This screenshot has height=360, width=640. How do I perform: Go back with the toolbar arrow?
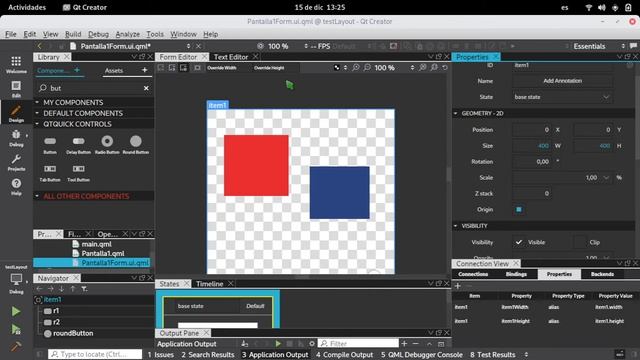40,46
